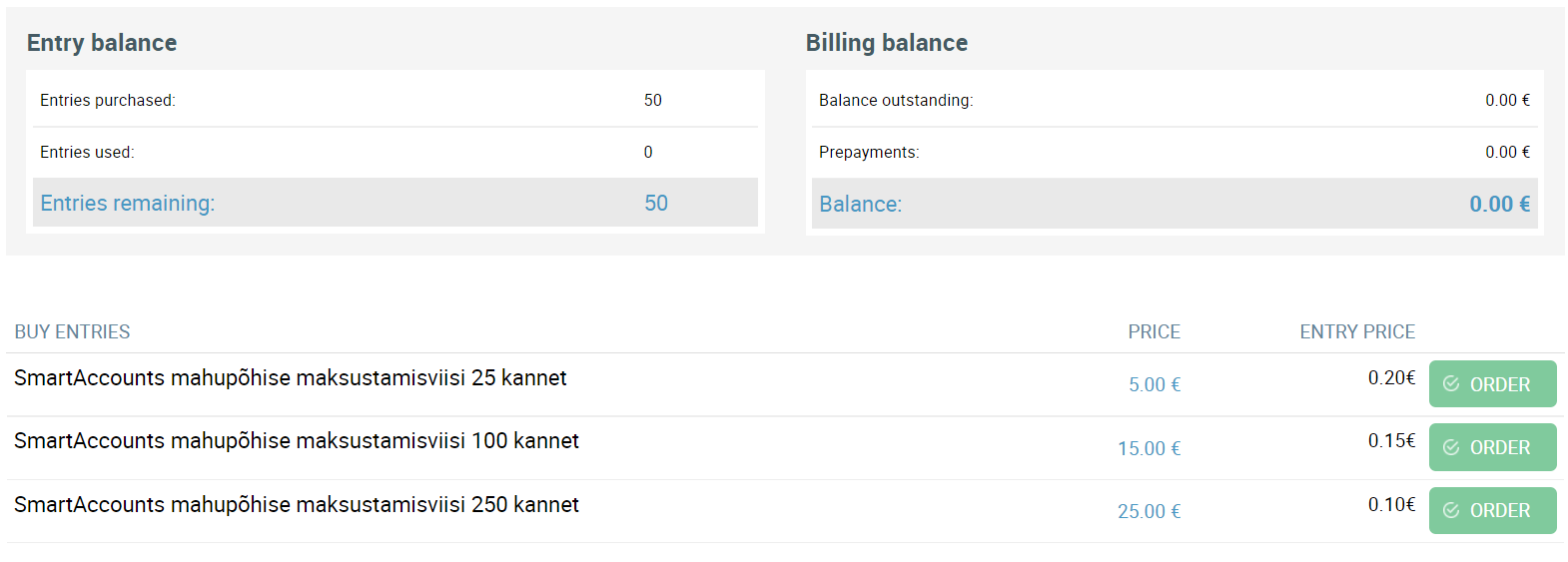Screen dimensions: 1568x562
Task: Select SmartAccounts 100 kannet product name
Action: 297,440
